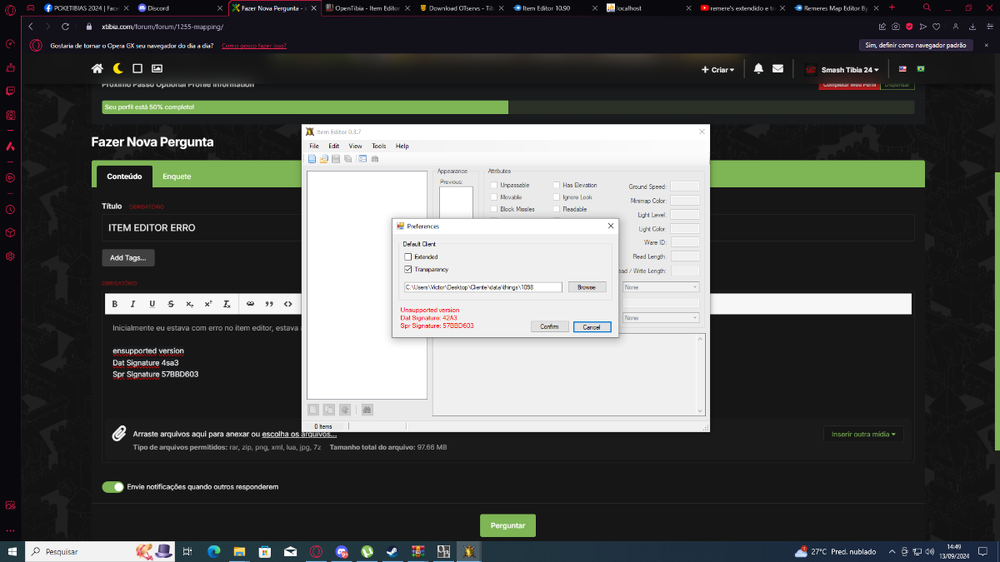Uncheck the Transparency checkbox
The image size is (1000, 562).
pyautogui.click(x=408, y=269)
